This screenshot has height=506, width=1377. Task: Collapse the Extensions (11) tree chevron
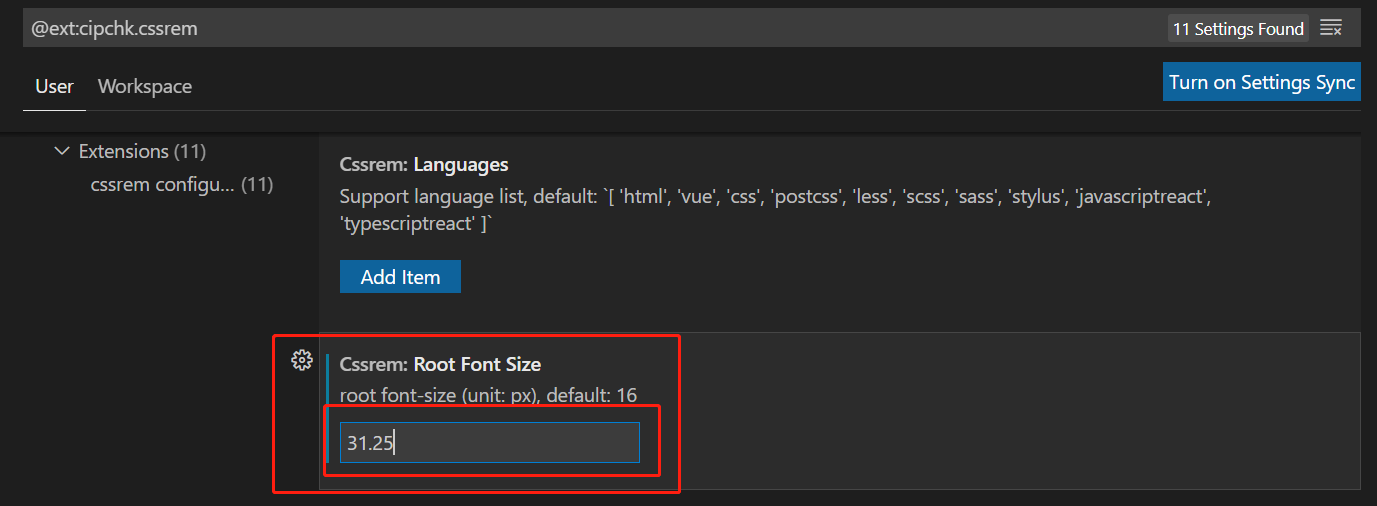(x=62, y=151)
